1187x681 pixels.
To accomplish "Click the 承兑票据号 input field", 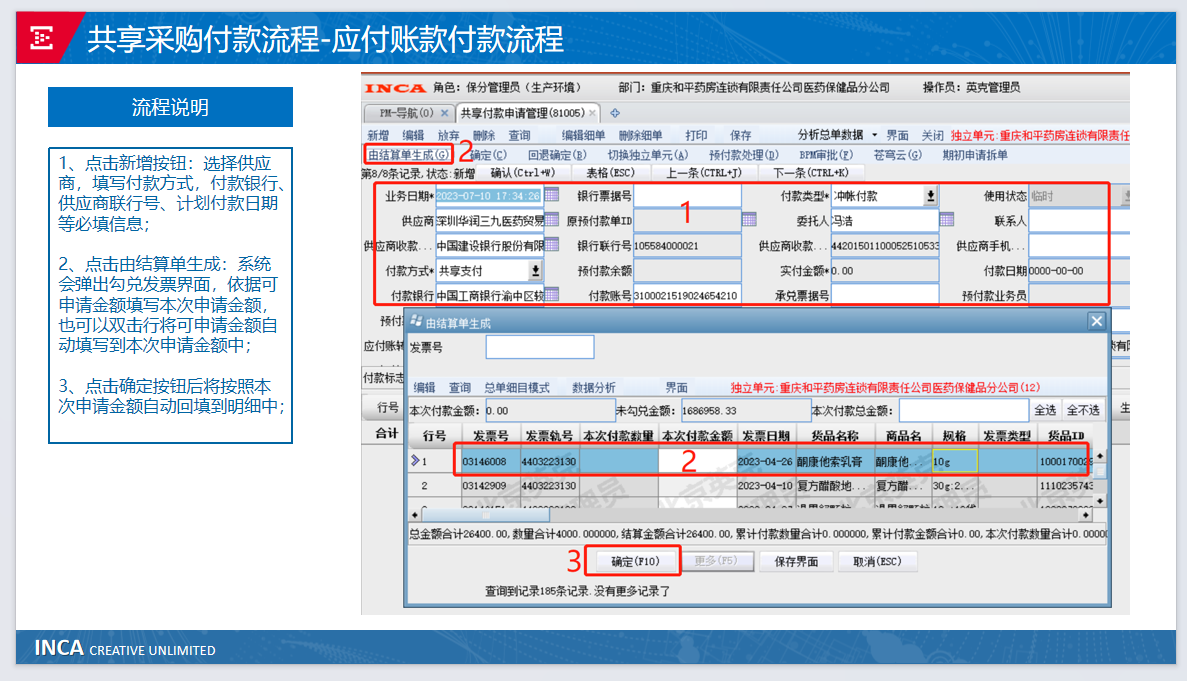I will click(x=885, y=295).
